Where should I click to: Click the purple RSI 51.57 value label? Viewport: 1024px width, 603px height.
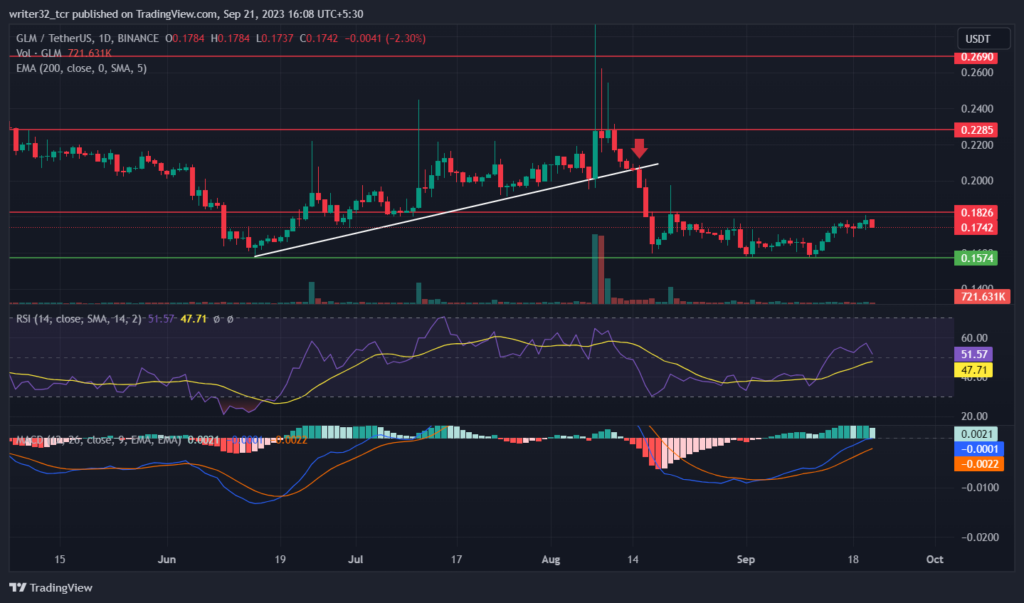coord(974,354)
